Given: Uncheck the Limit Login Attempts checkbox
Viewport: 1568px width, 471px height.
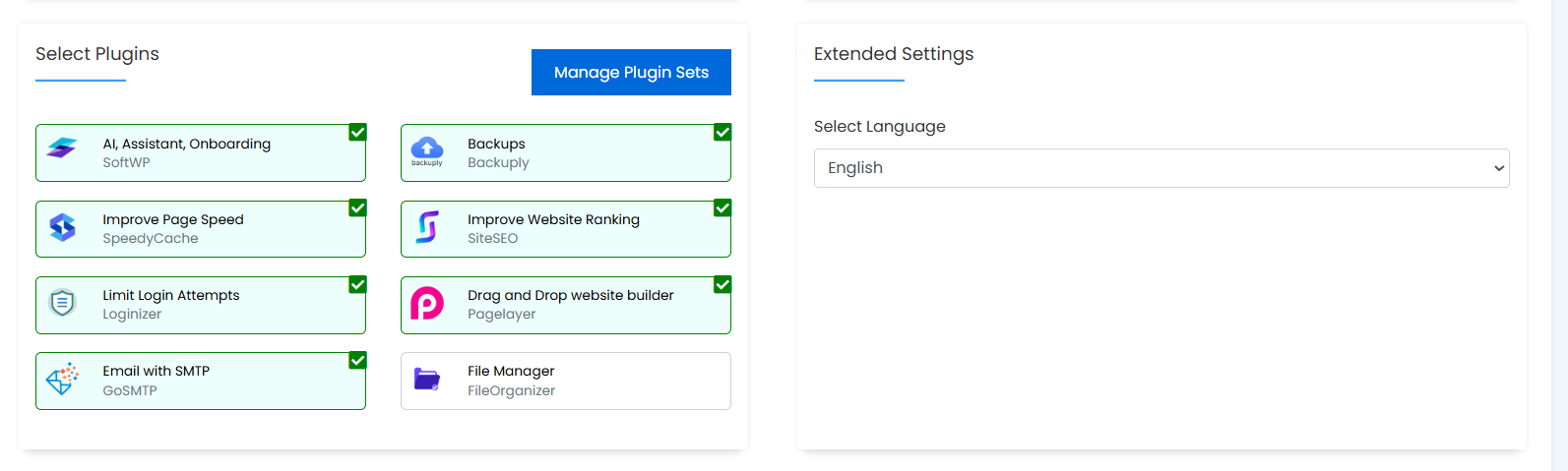Looking at the screenshot, I should pos(358,284).
